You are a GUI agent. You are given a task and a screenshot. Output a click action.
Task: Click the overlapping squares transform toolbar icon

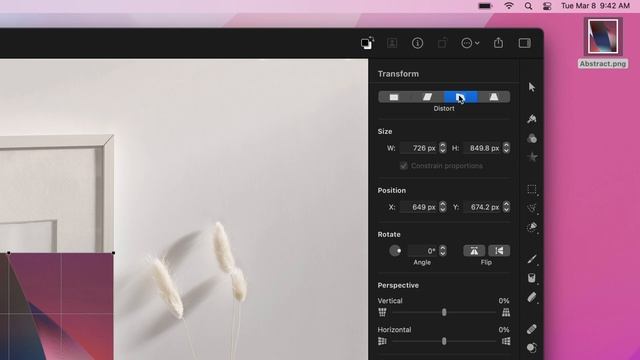pos(367,43)
